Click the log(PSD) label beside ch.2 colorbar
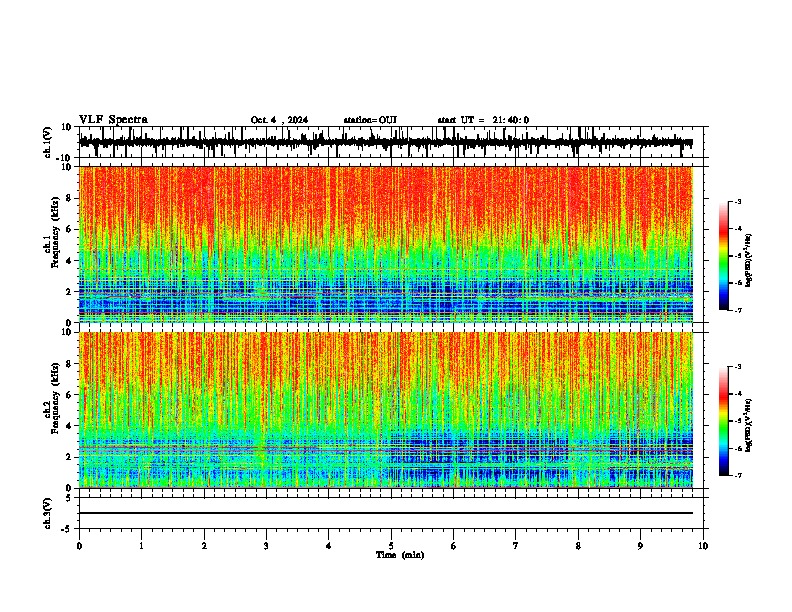 click(749, 426)
